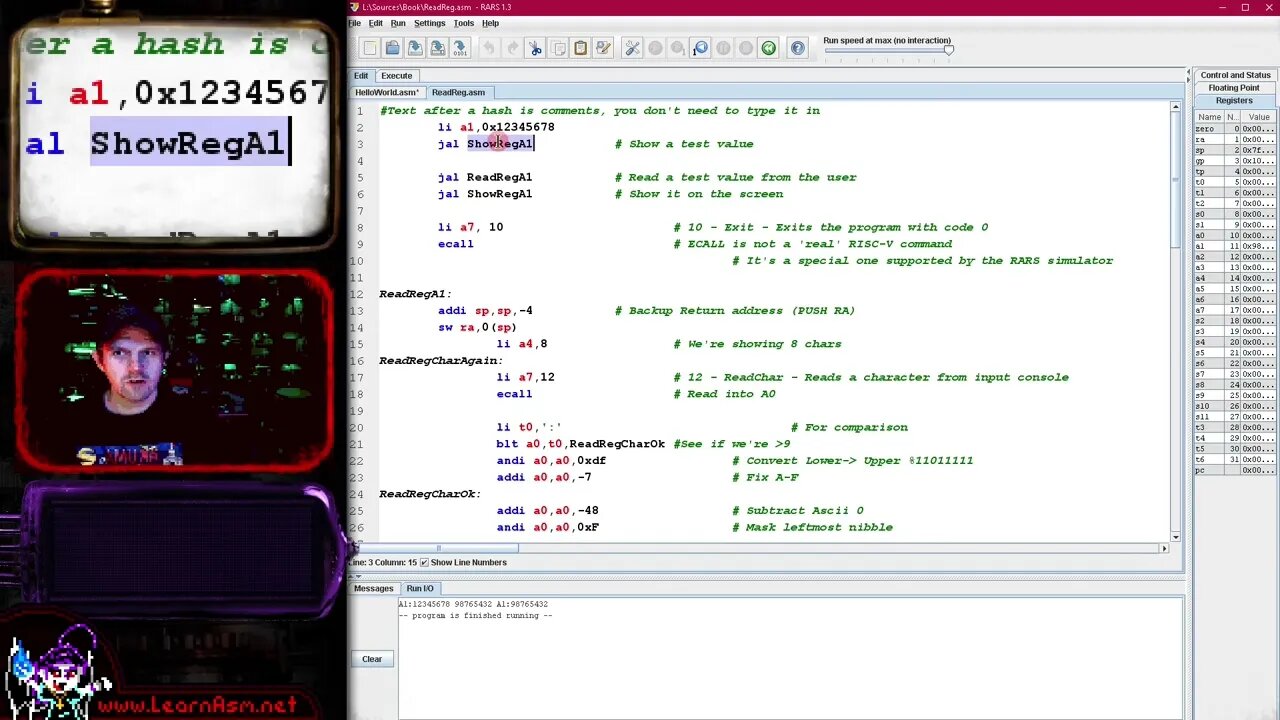Open the Settings menu

pyautogui.click(x=430, y=23)
